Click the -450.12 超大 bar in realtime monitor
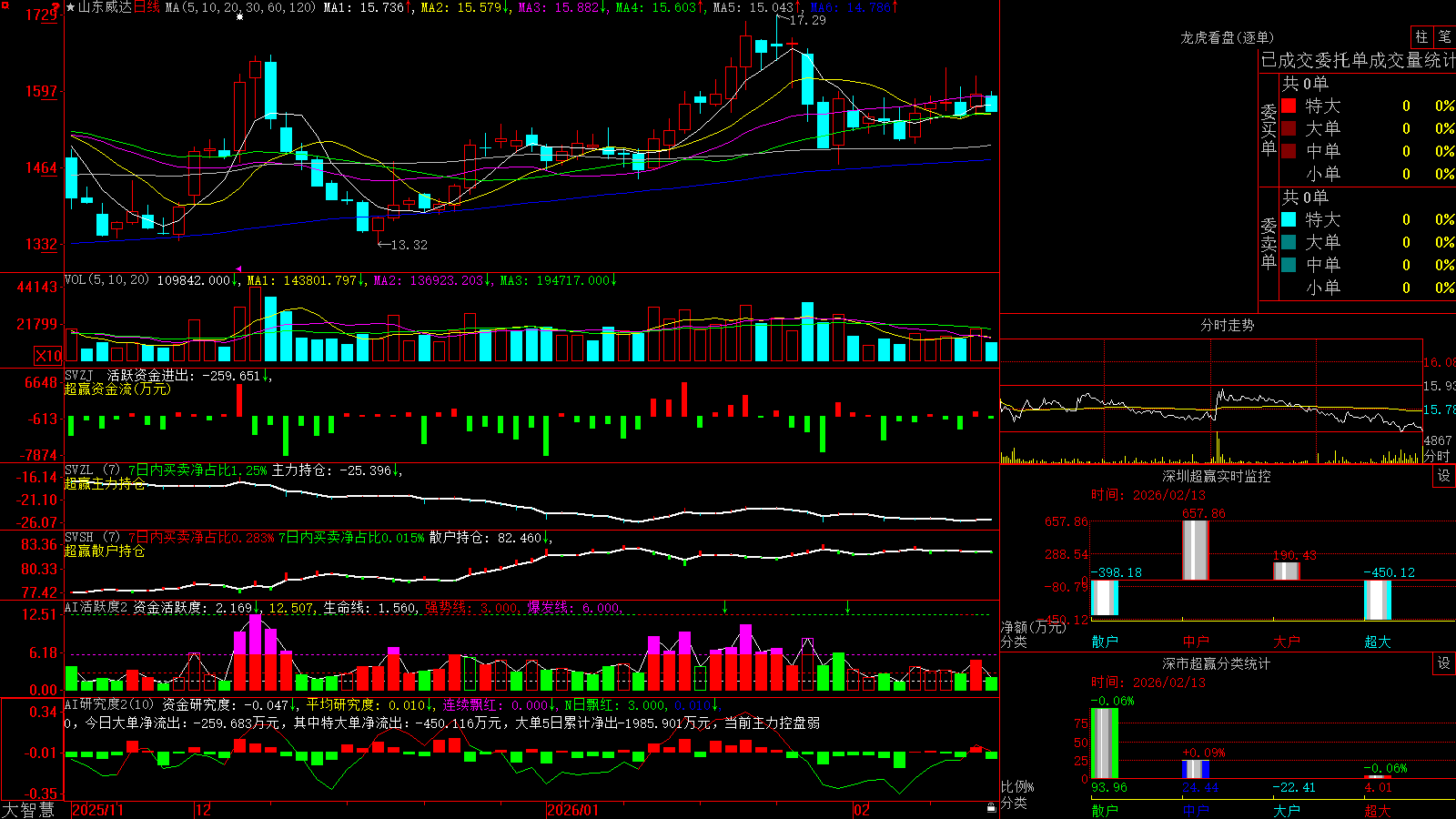Viewport: 1456px width, 819px height. pos(1378,600)
